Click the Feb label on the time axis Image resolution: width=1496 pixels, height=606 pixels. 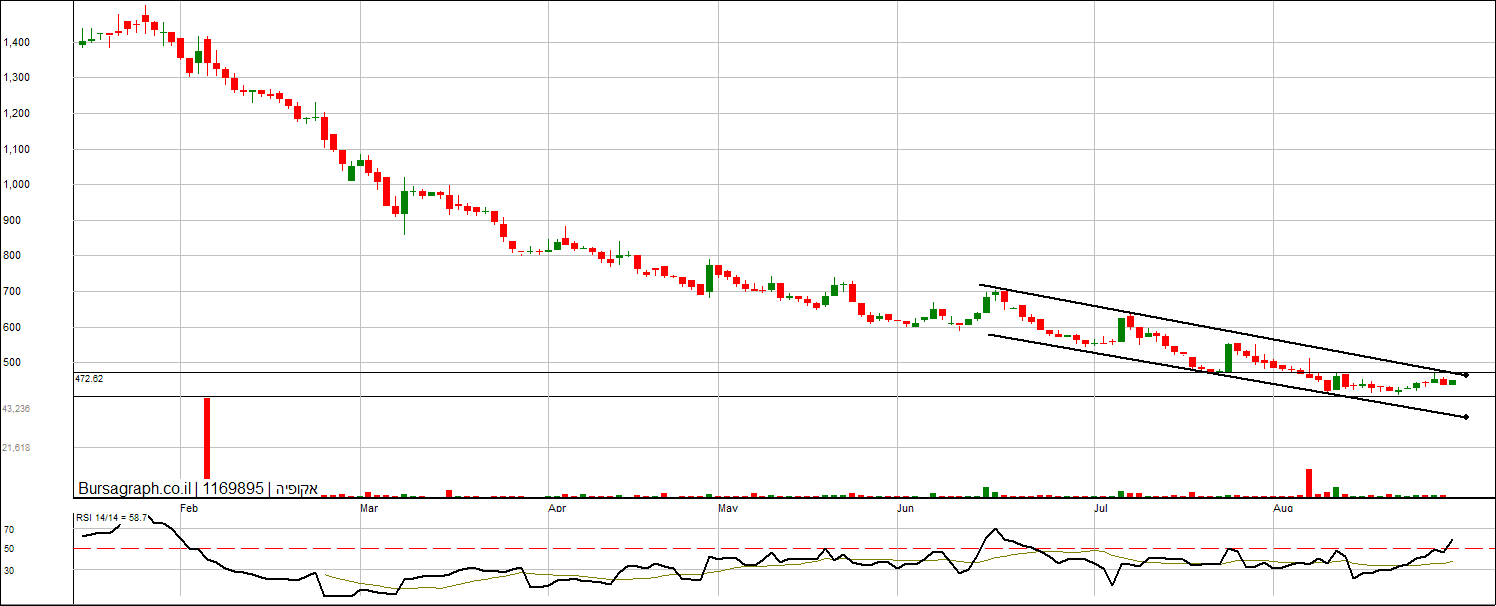187,509
